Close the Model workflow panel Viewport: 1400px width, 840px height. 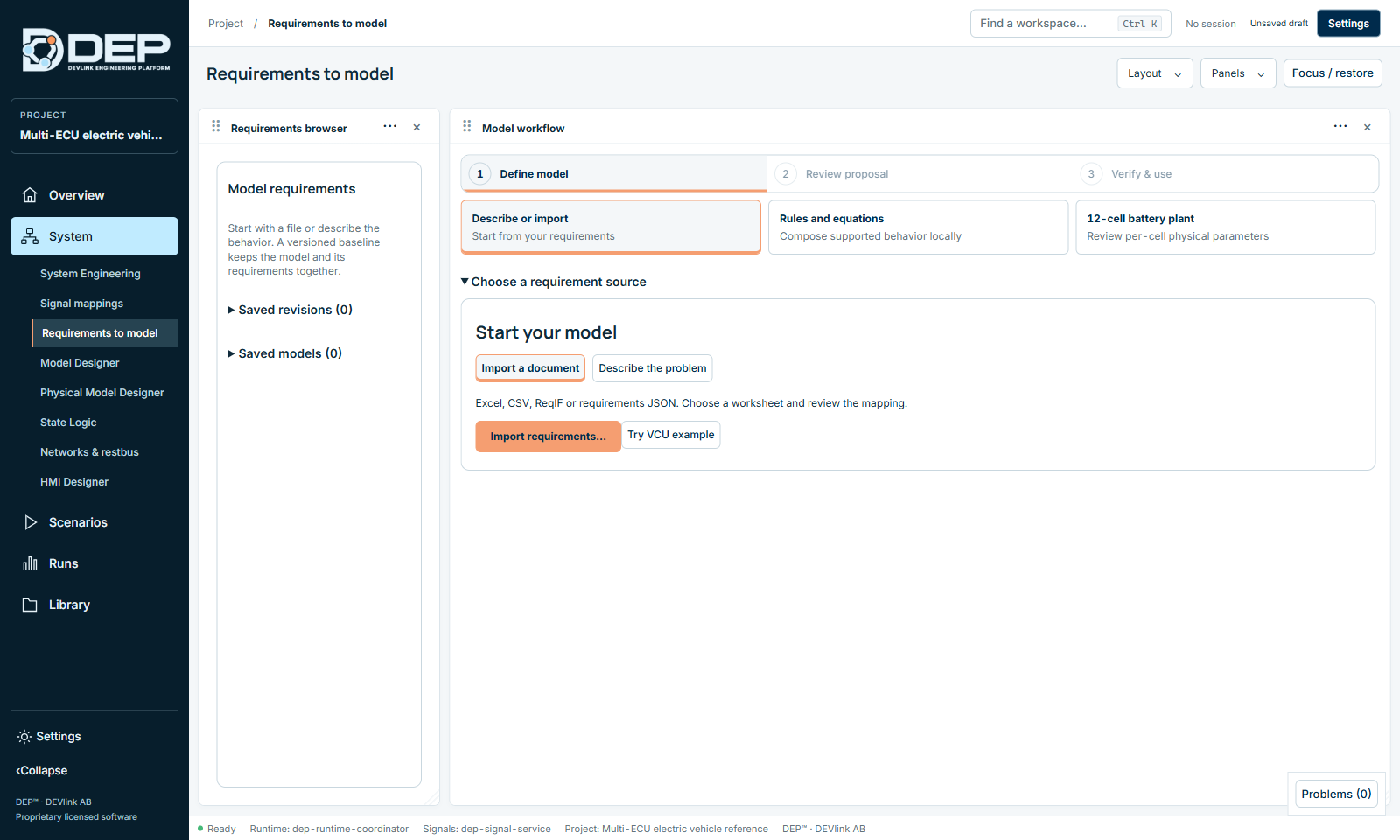(1368, 128)
